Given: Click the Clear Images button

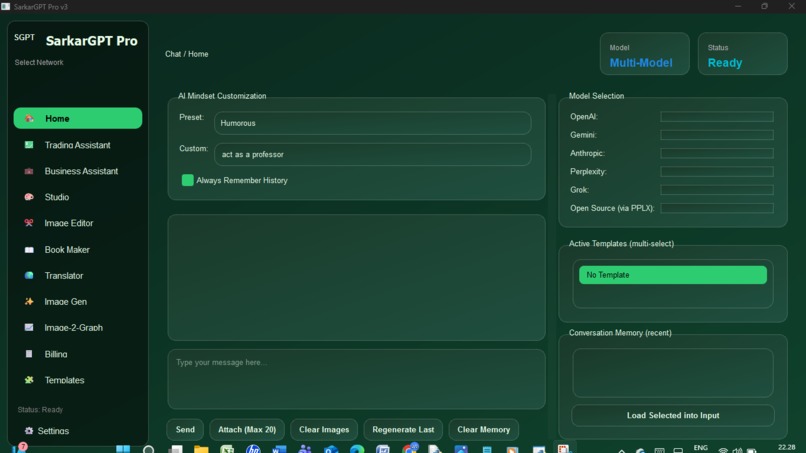Looking at the screenshot, I should pos(324,429).
